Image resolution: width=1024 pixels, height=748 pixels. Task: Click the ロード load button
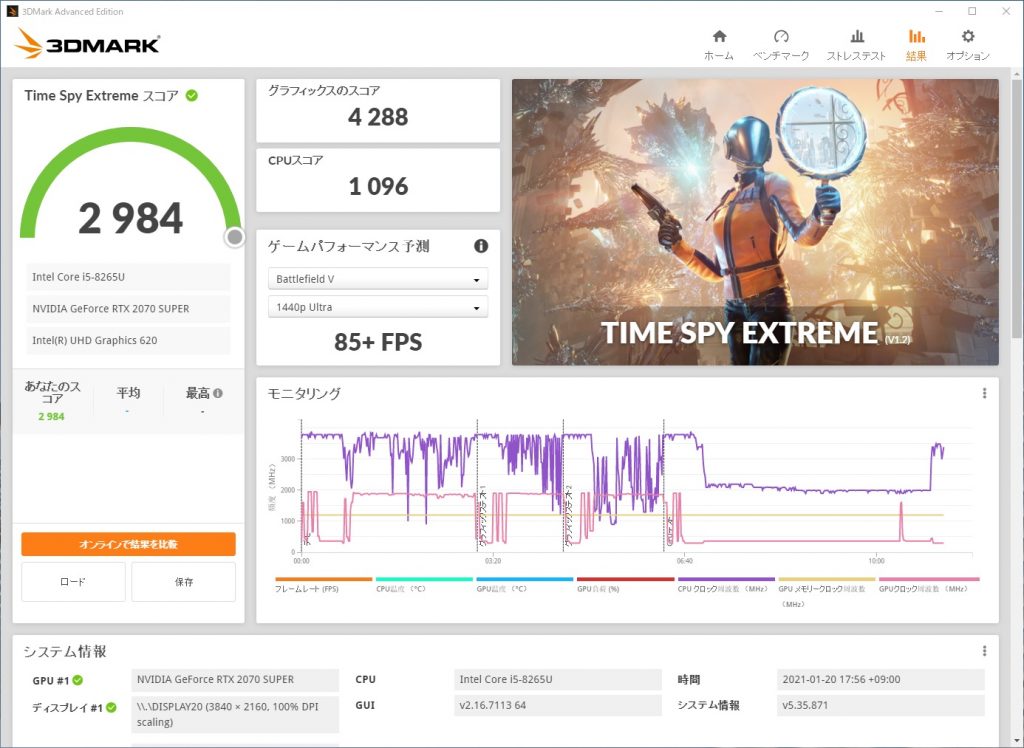73,581
